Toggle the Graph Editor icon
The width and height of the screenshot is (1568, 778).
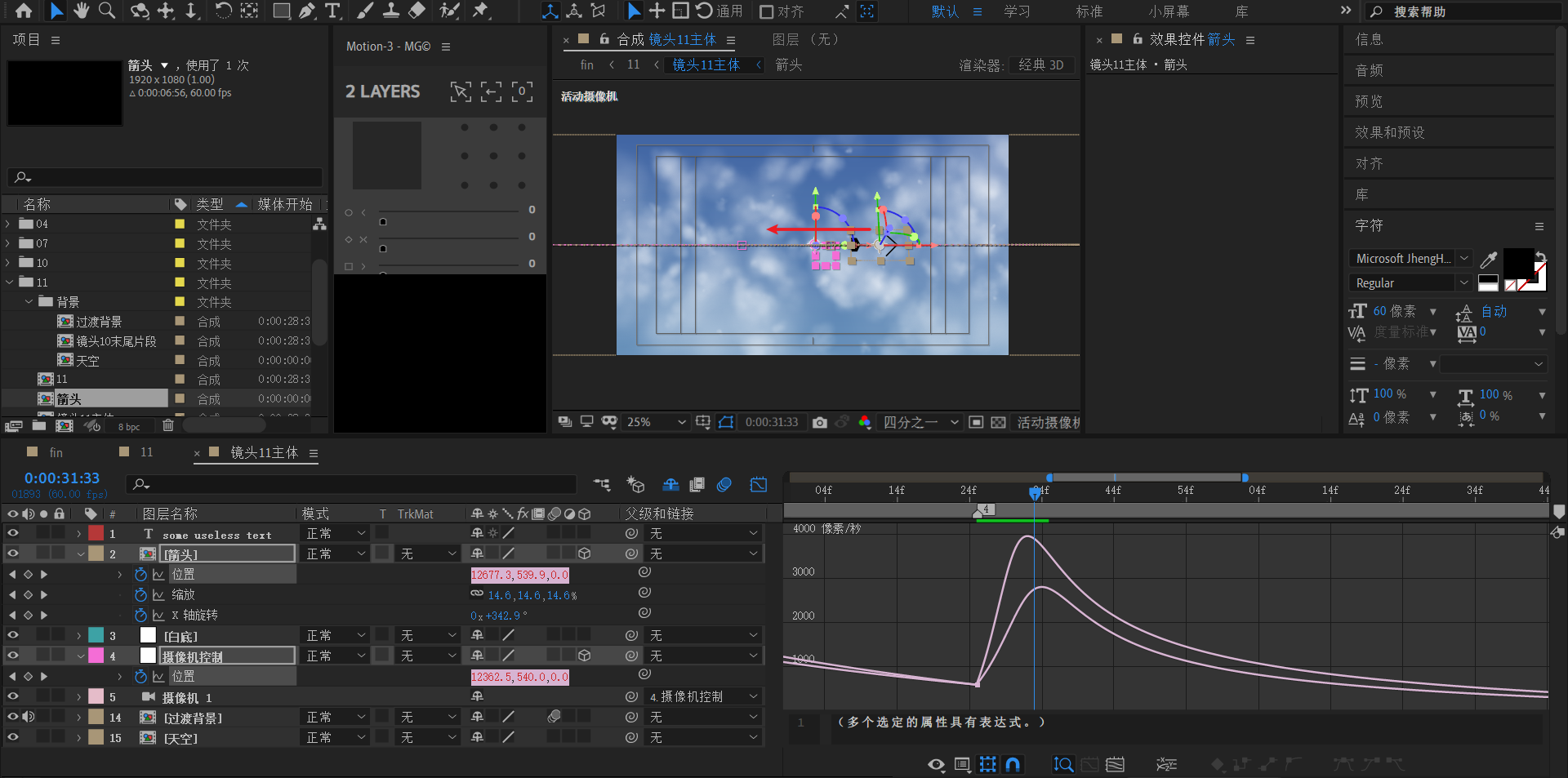point(759,485)
